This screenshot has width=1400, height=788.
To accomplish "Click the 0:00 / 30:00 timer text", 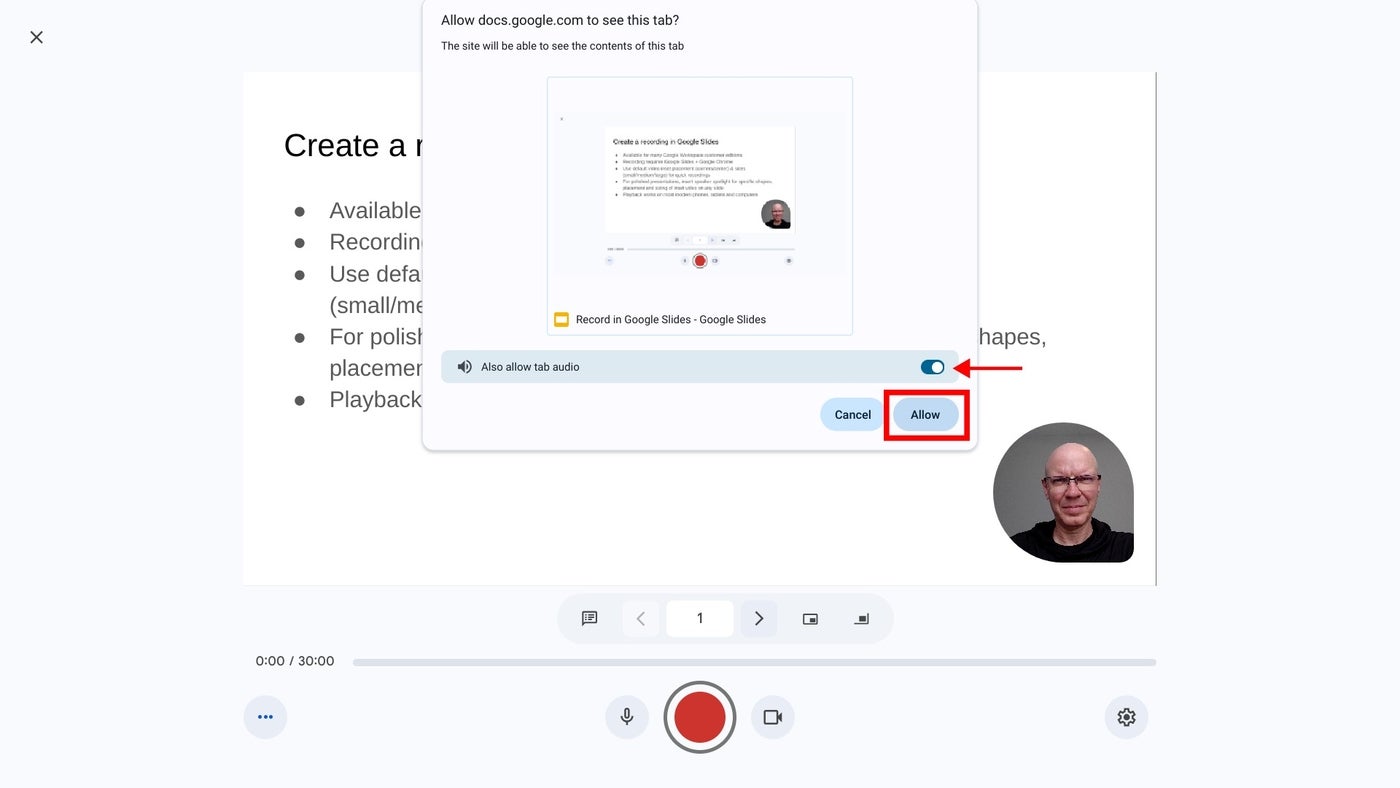I will click(295, 661).
